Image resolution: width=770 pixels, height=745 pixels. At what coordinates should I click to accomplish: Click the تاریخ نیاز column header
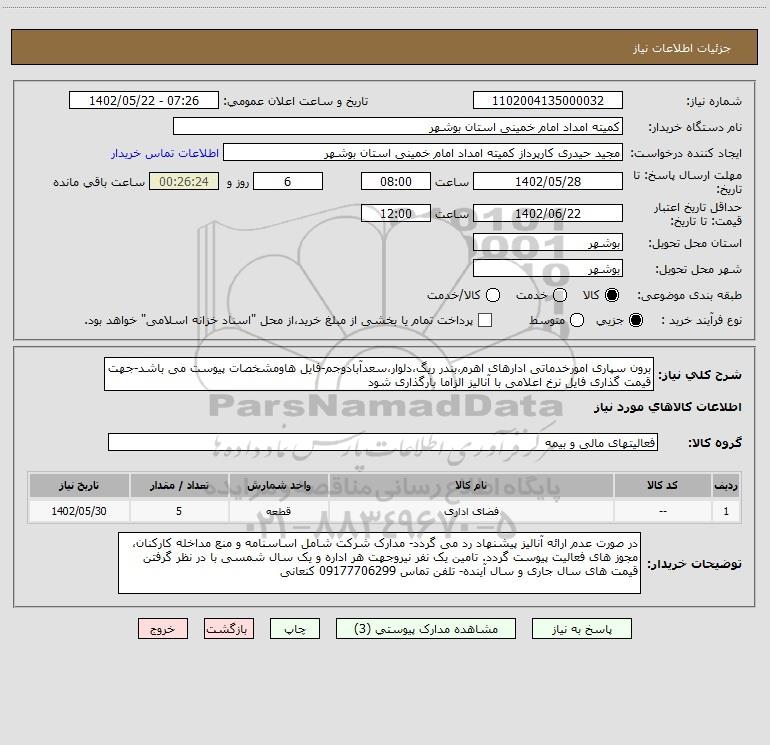tap(79, 486)
